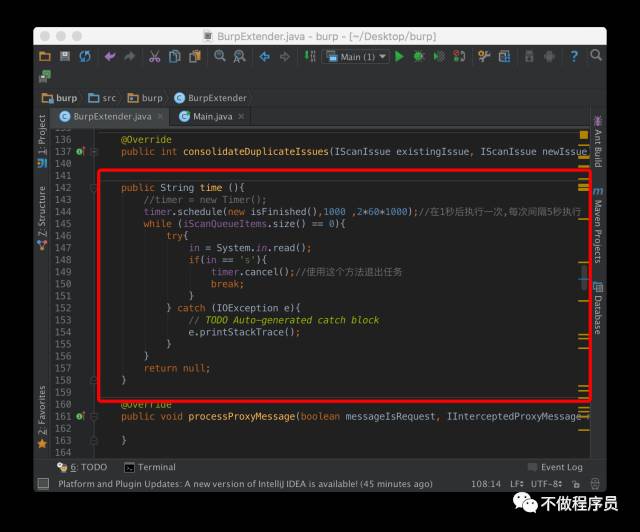Open the Maven Projects side panel
Screen dimensions: 640x532
click(598, 225)
